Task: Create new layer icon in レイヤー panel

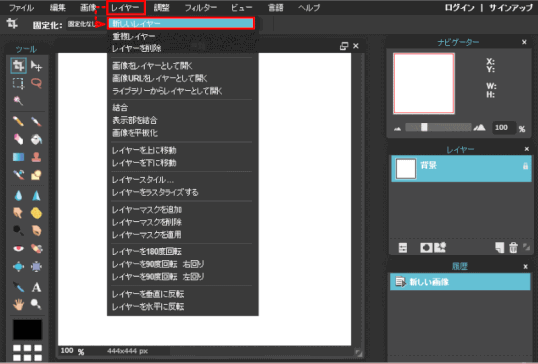Action: [500, 247]
